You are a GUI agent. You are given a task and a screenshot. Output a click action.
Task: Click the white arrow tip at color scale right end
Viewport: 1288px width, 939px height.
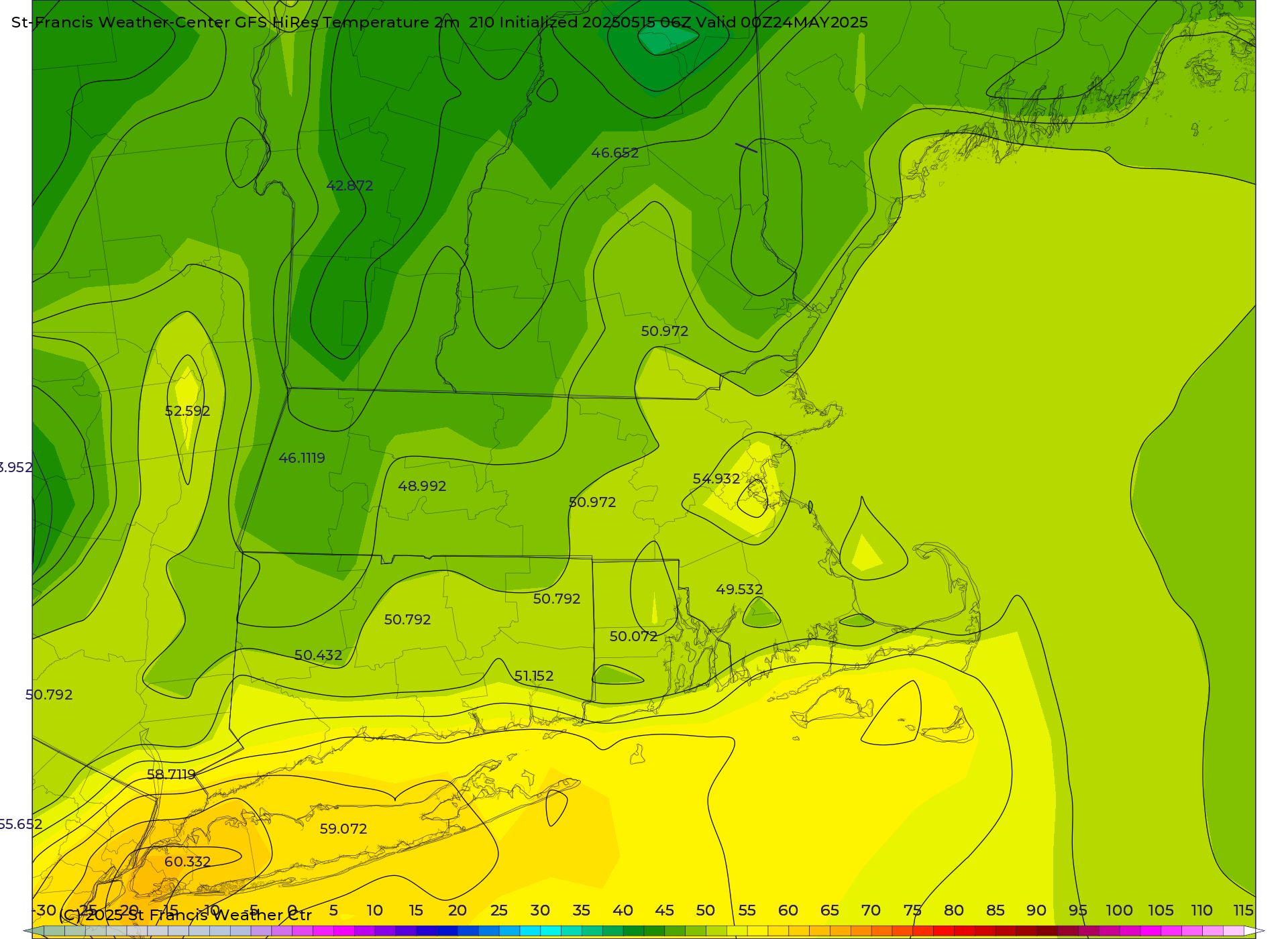[x=1253, y=931]
